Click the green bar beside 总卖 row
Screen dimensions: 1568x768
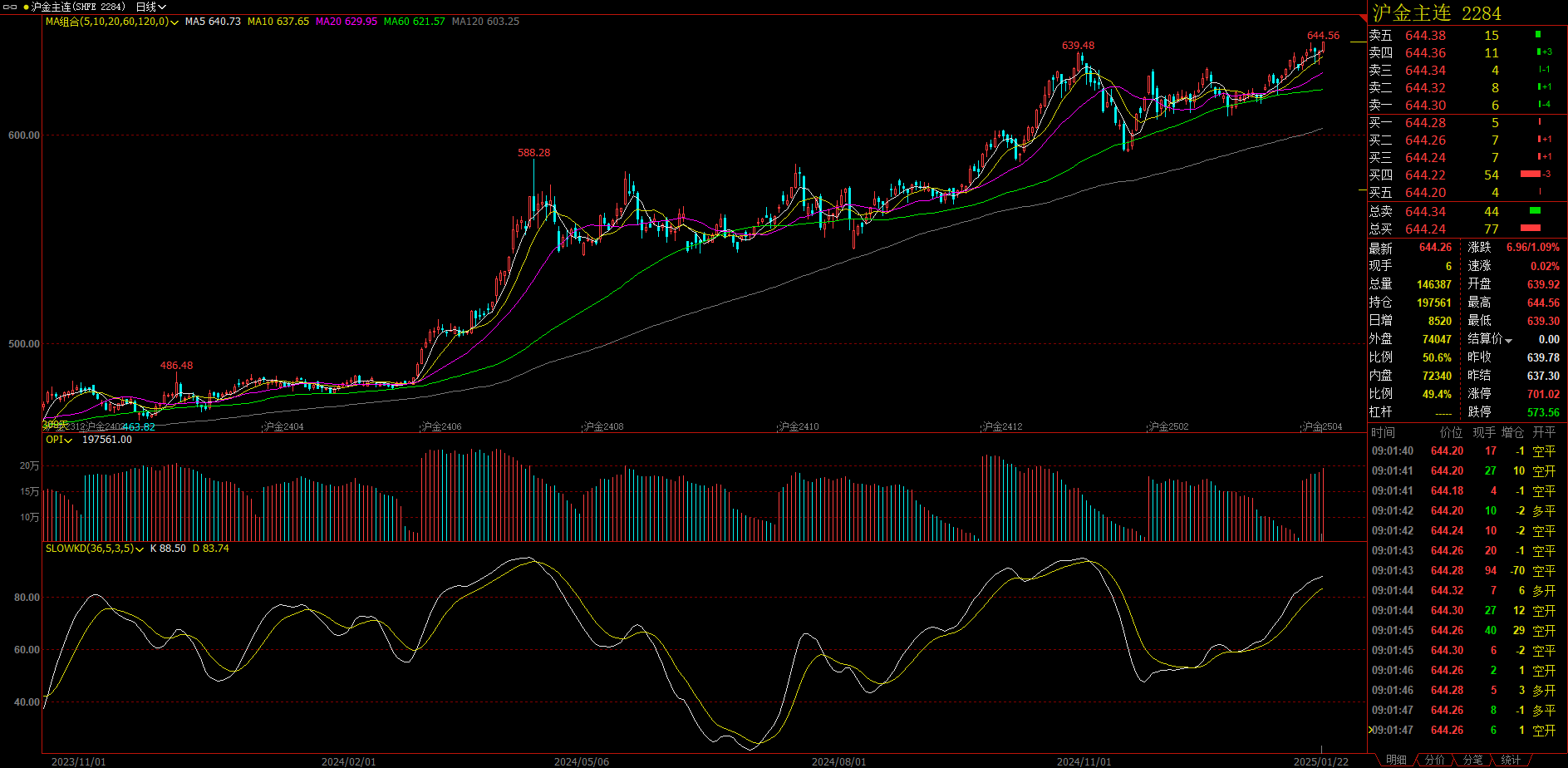pyautogui.click(x=1535, y=211)
